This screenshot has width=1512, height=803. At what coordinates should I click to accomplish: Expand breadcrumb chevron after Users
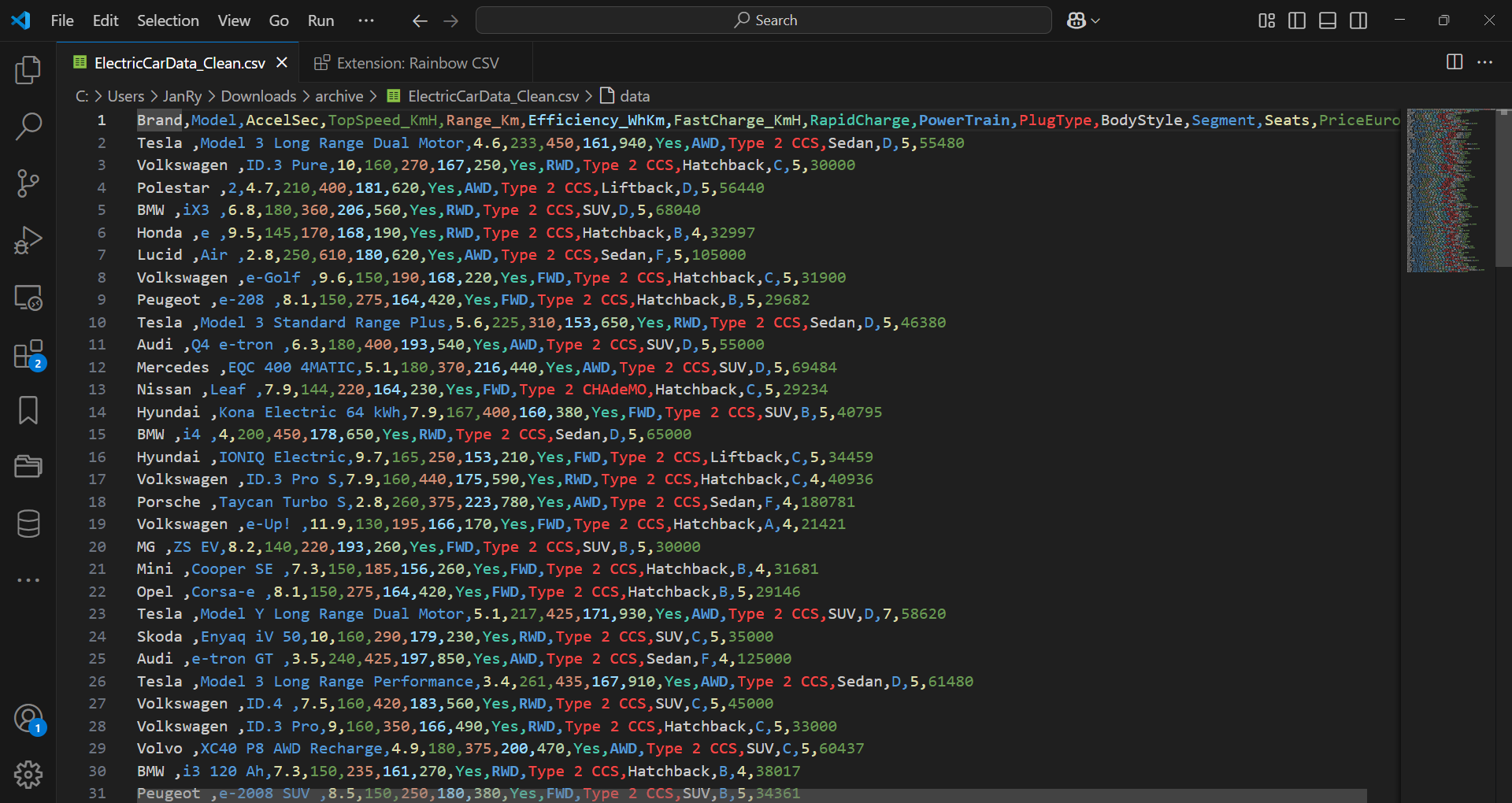pos(154,96)
